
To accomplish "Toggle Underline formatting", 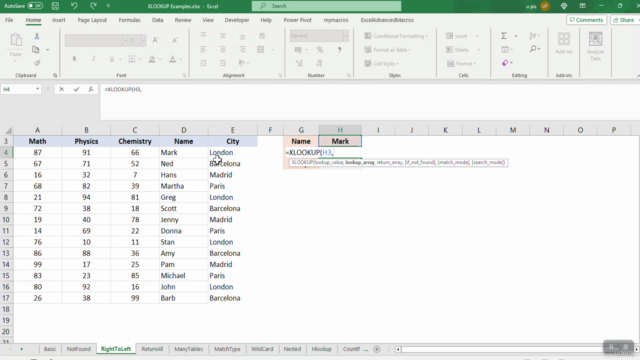I will point(111,59).
